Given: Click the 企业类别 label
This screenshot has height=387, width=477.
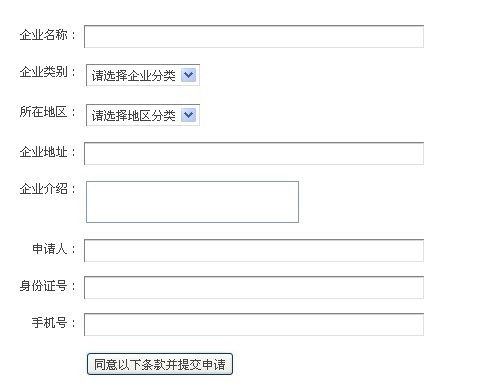Looking at the screenshot, I should pos(44,72).
